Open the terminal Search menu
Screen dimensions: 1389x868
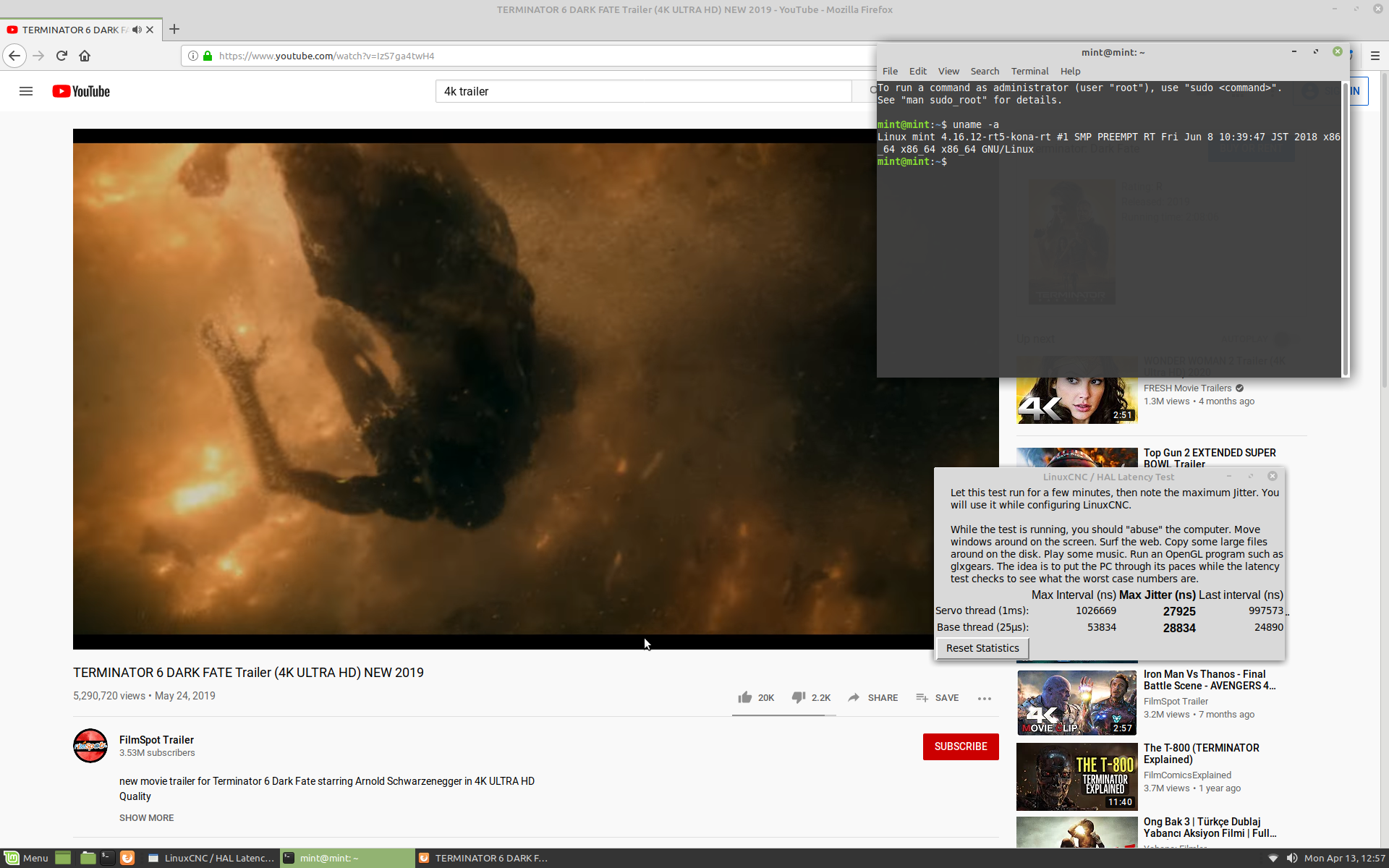click(985, 71)
